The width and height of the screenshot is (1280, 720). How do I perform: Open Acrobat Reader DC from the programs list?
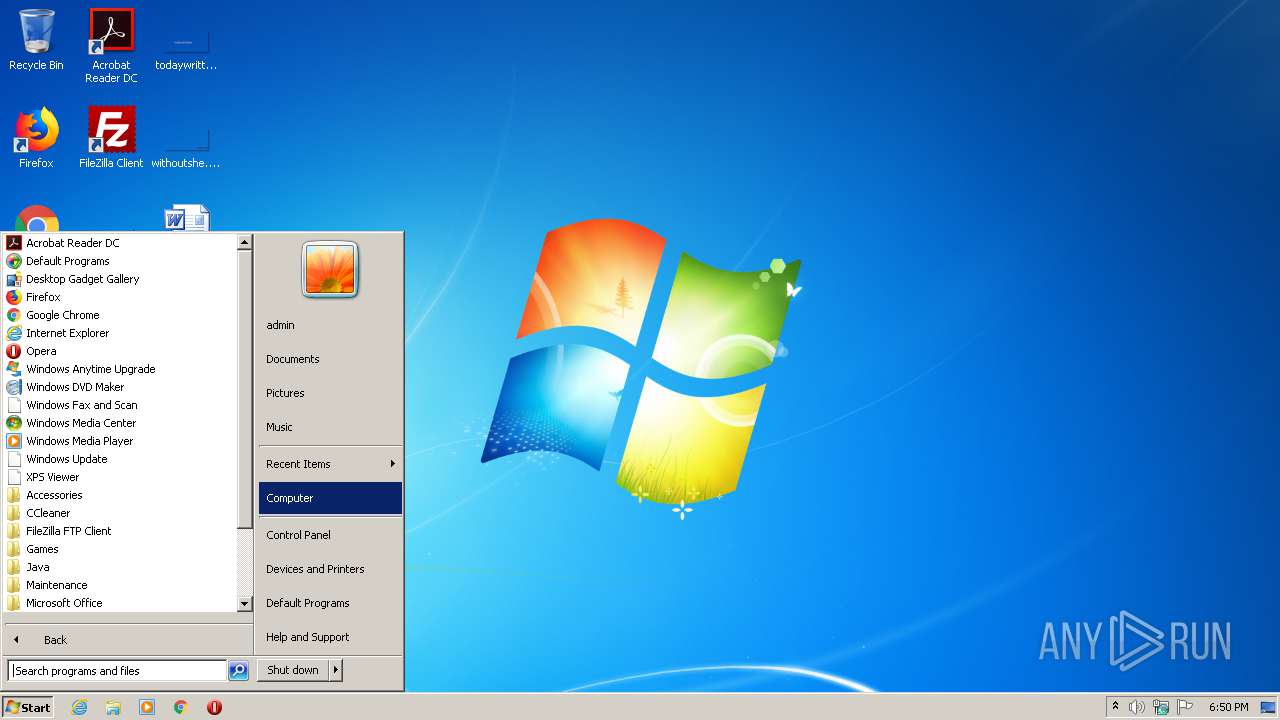tap(120, 243)
